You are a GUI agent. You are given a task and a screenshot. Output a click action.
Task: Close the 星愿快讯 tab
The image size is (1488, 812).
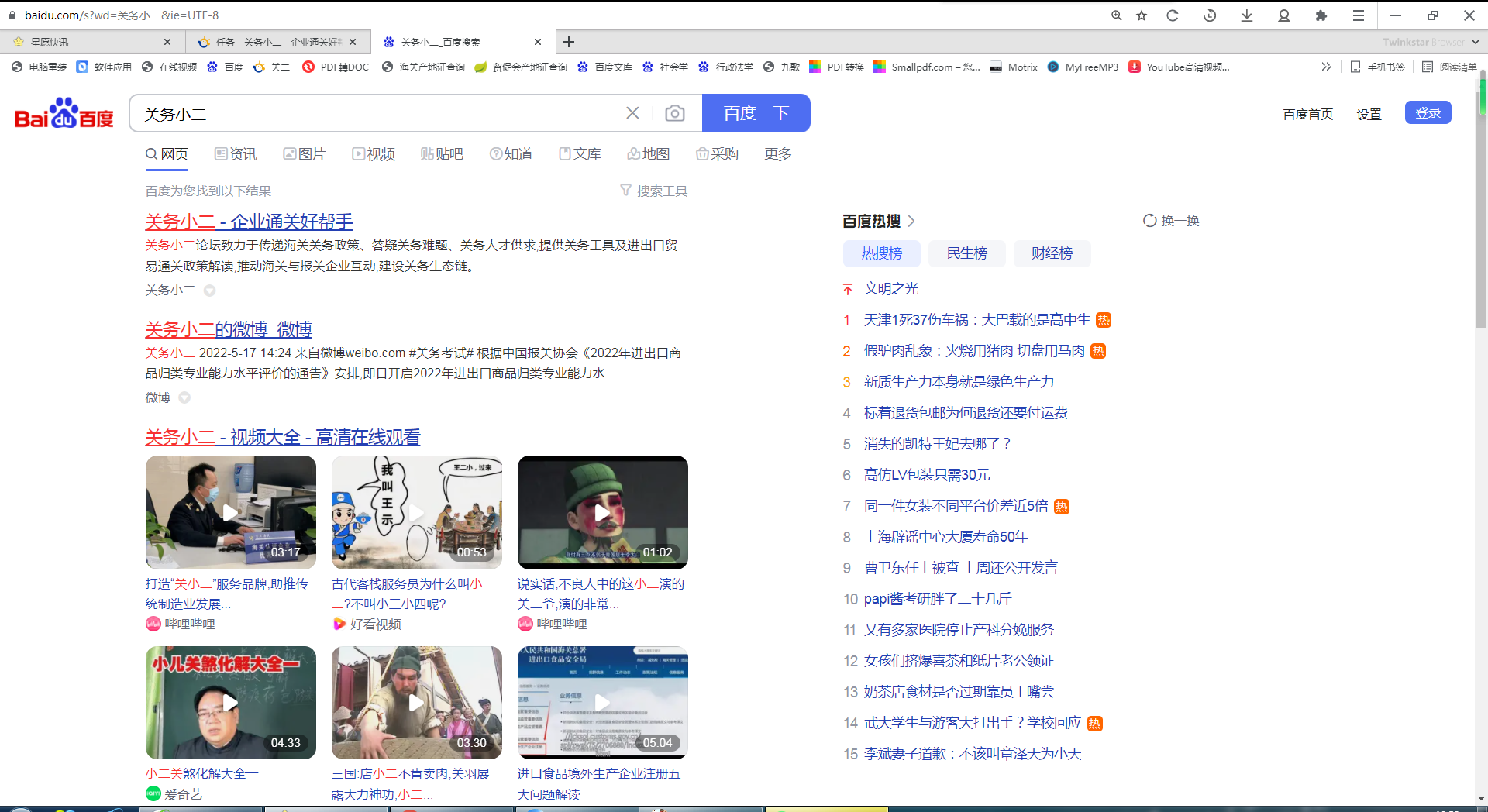[167, 42]
